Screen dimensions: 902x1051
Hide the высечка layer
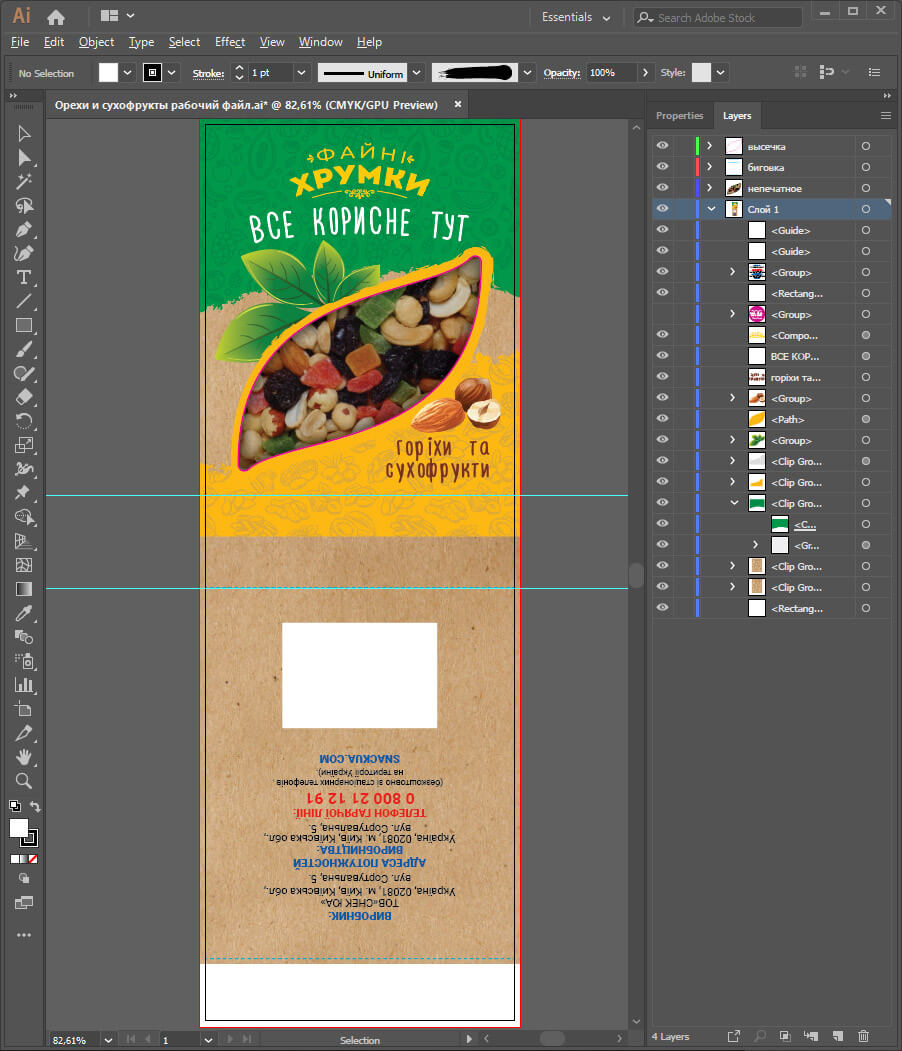662,145
